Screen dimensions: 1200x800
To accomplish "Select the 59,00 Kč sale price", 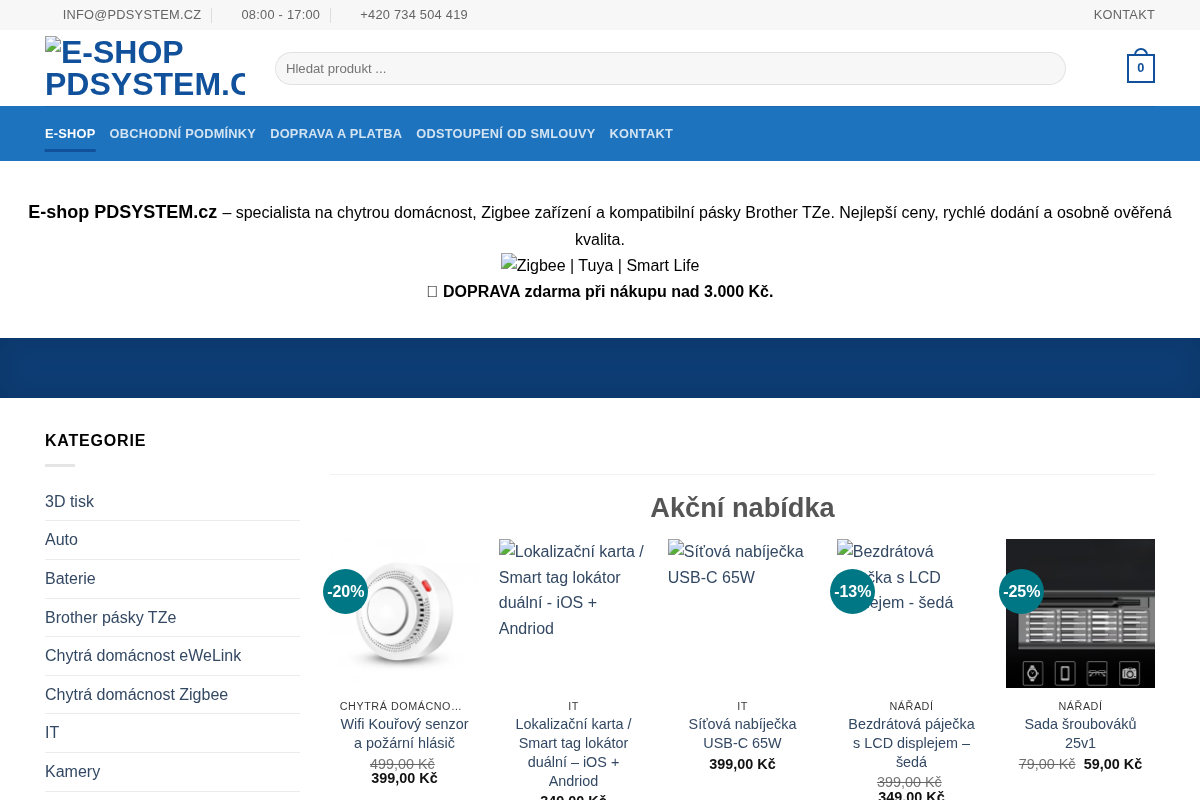I will pos(1112,764).
